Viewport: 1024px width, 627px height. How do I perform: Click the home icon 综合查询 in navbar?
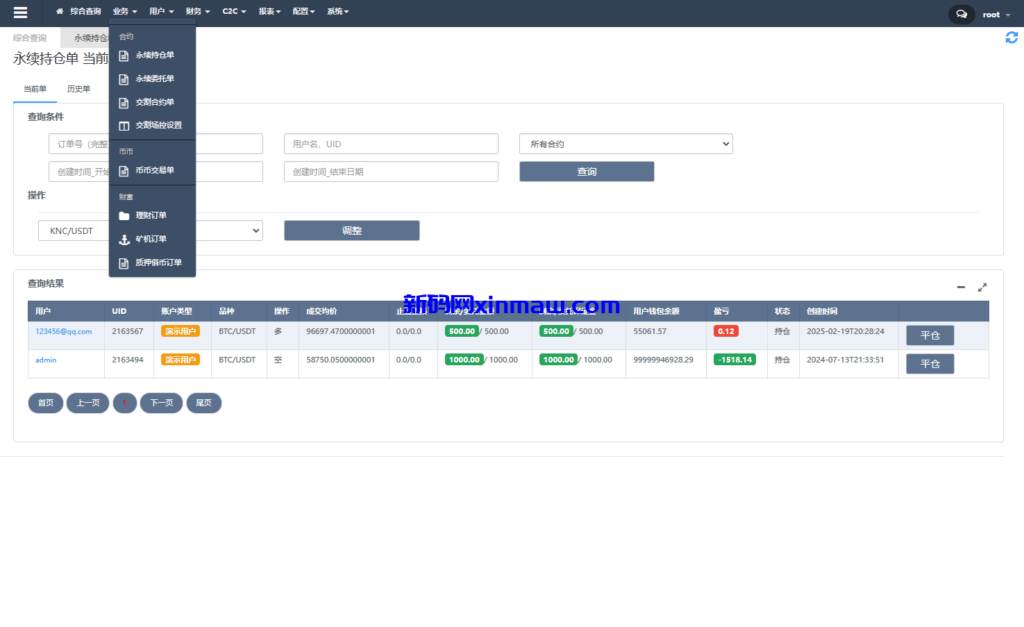pos(78,12)
